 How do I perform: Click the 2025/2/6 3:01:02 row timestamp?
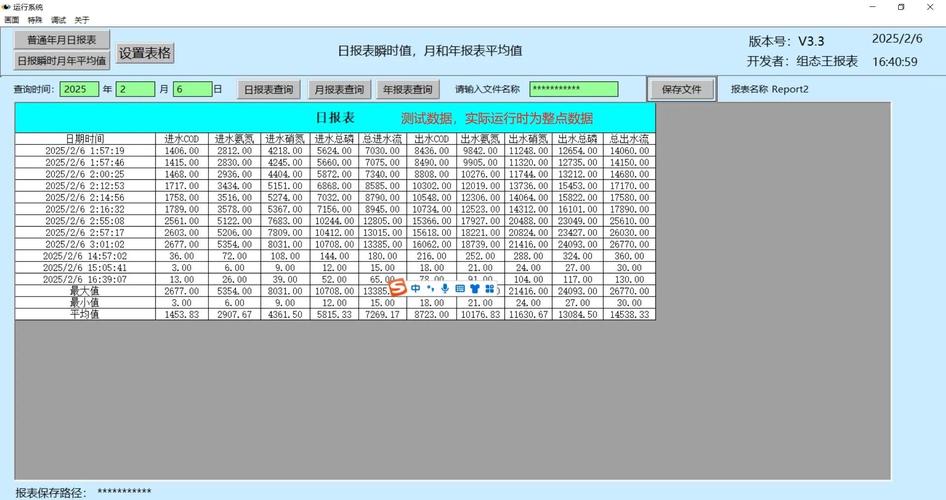click(x=85, y=244)
